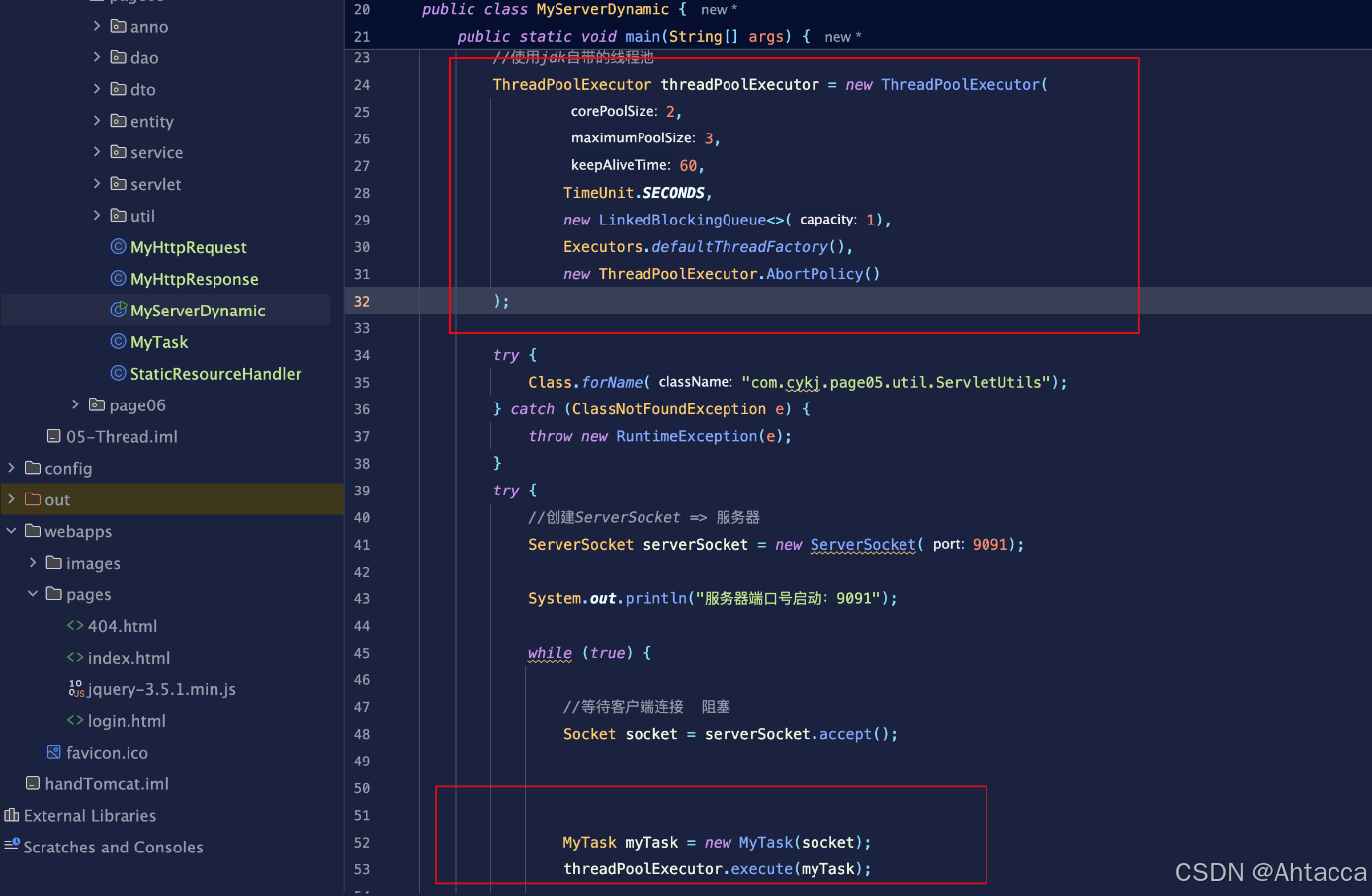
Task: Expand the util package arrow
Action: 97,216
